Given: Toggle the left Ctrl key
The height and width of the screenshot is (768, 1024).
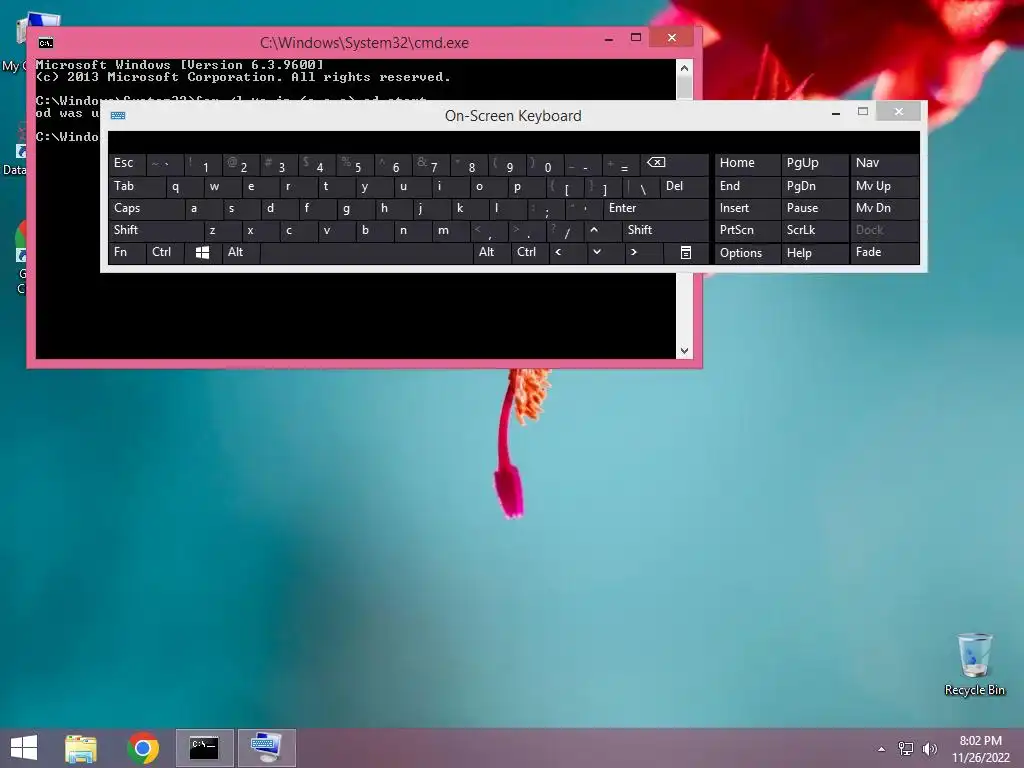Looking at the screenshot, I should [x=165, y=253].
